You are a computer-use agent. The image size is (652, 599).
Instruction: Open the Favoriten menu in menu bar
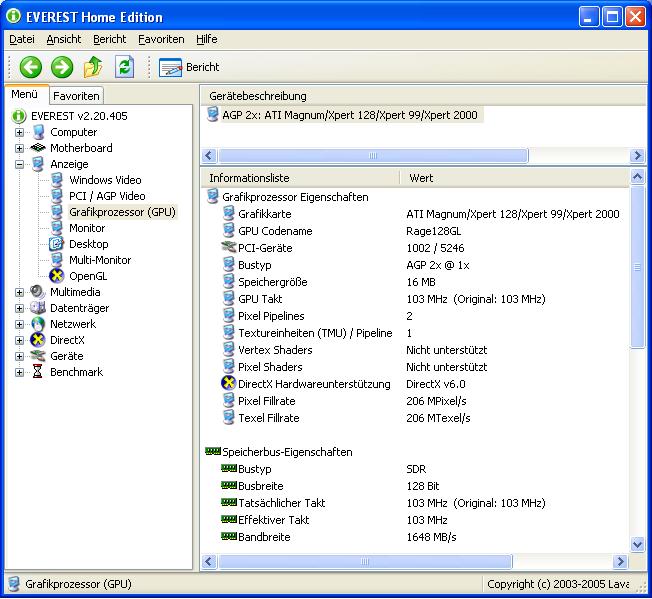pos(161,39)
